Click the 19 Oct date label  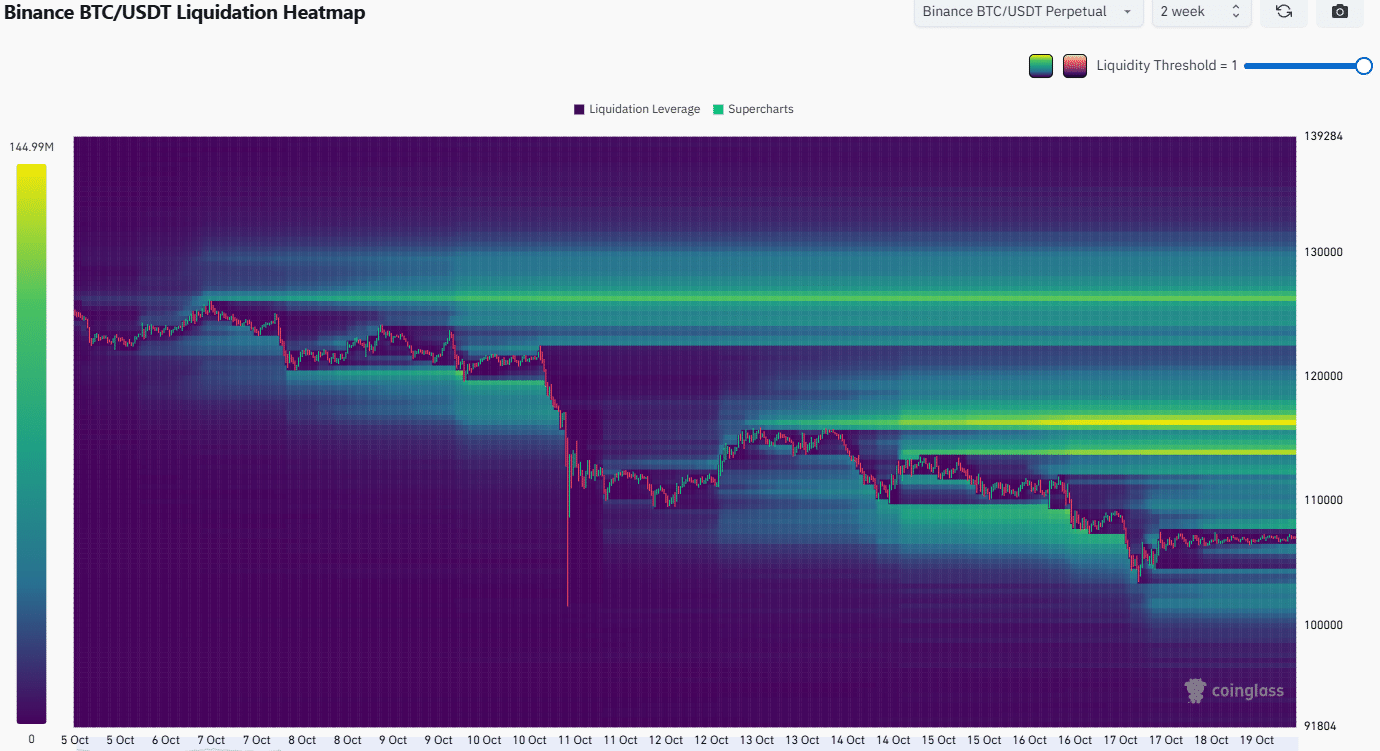tap(1257, 740)
